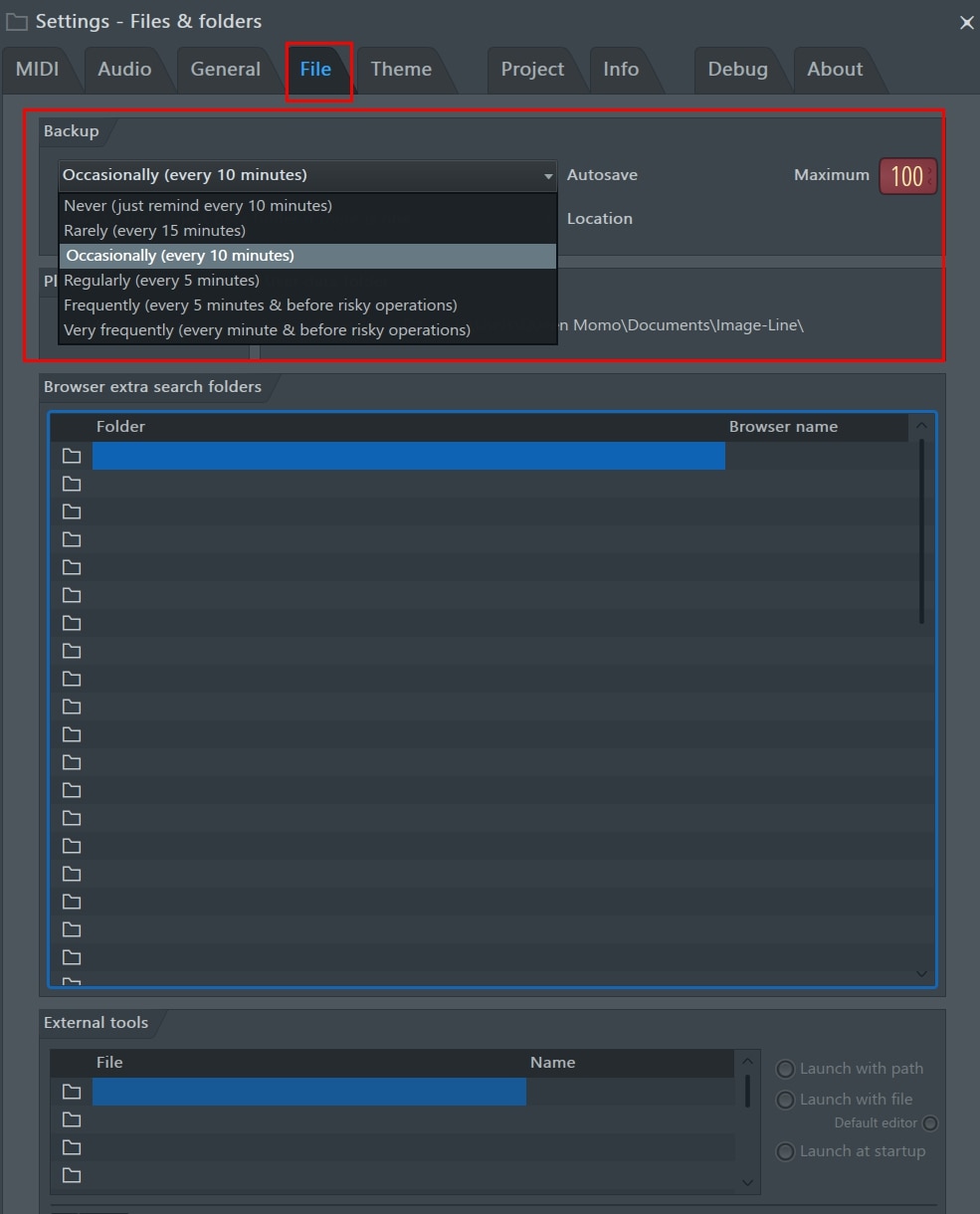Select the "Default editor" radio button
Viewport: 980px width, 1214px height.
[x=929, y=1122]
